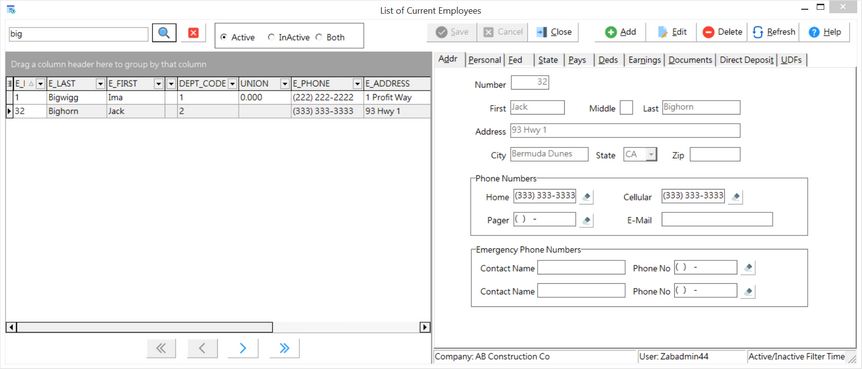Screen dimensions: 862x369
Task: Click the second Contact Name field
Action: point(581,290)
